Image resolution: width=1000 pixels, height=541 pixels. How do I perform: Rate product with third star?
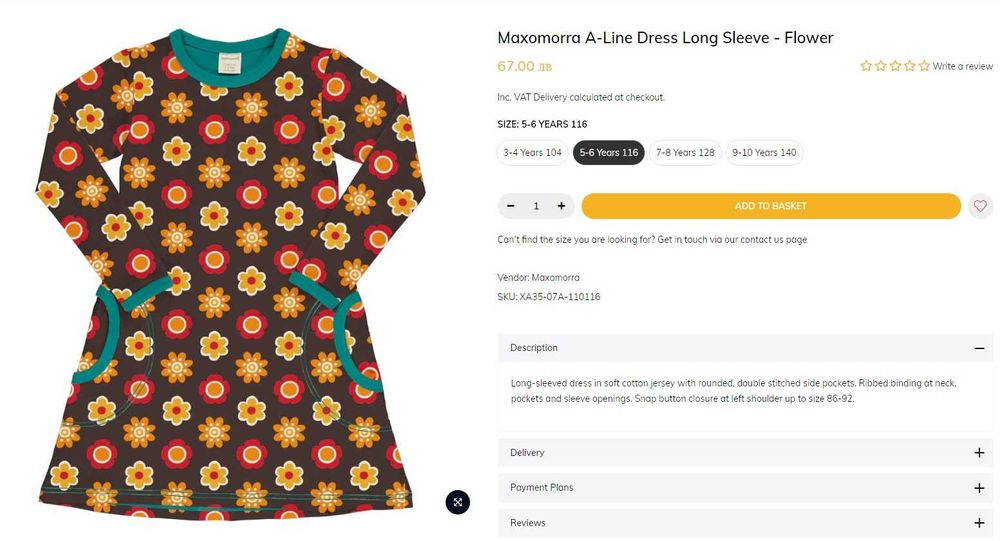point(895,66)
